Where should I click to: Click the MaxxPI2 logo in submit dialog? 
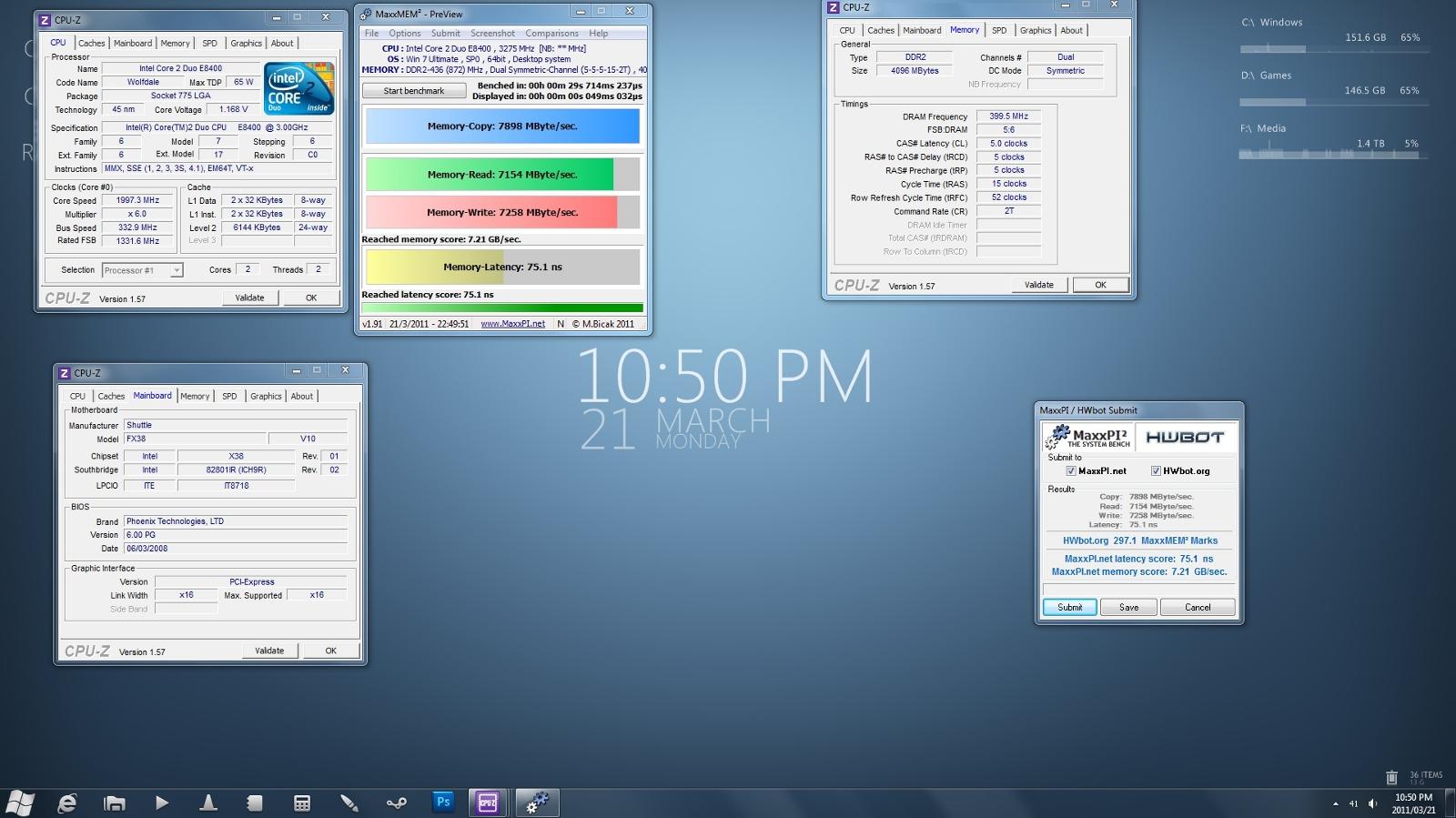1088,437
